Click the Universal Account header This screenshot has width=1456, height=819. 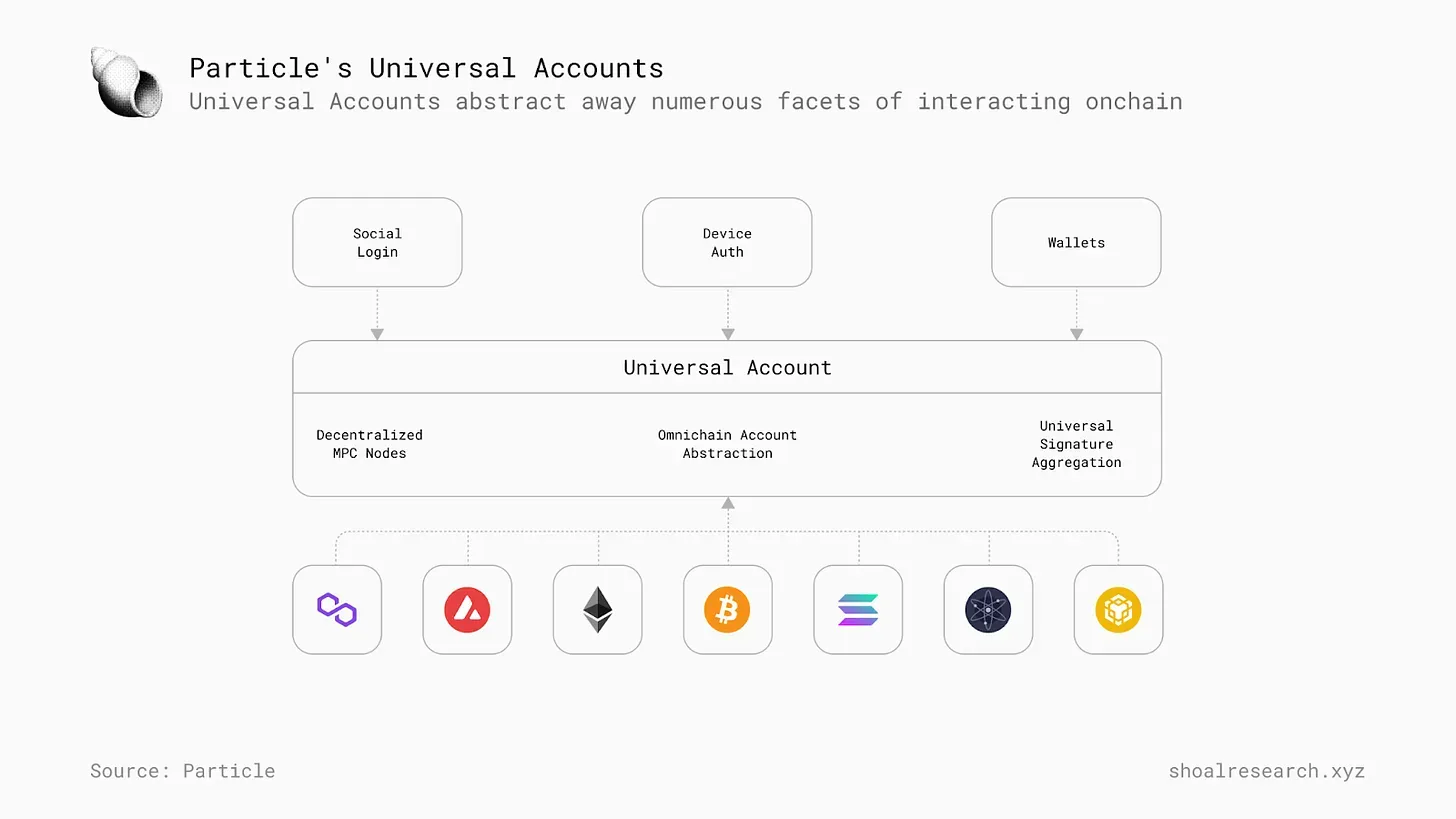(727, 367)
